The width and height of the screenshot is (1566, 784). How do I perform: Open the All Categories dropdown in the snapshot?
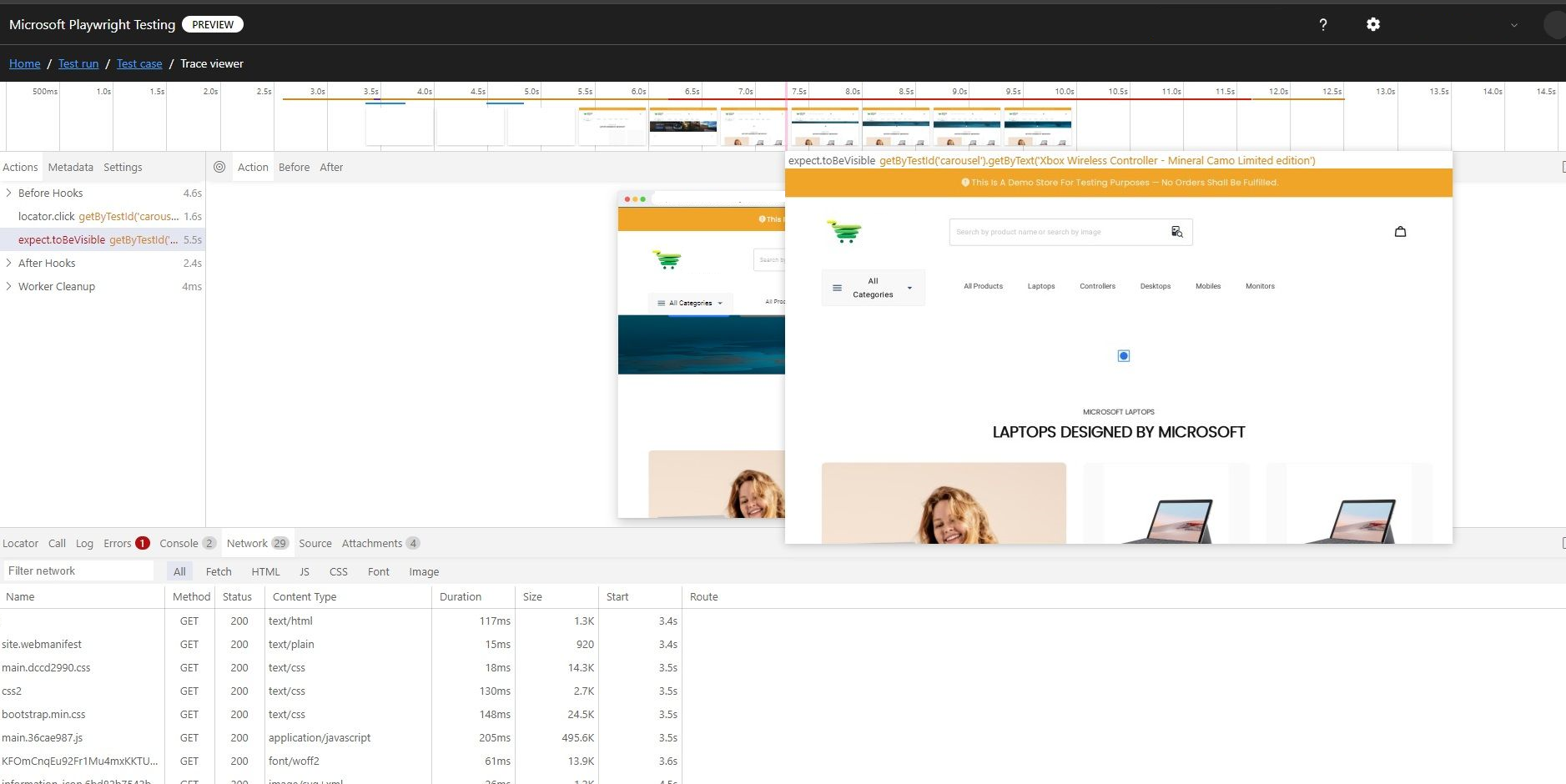tap(909, 287)
